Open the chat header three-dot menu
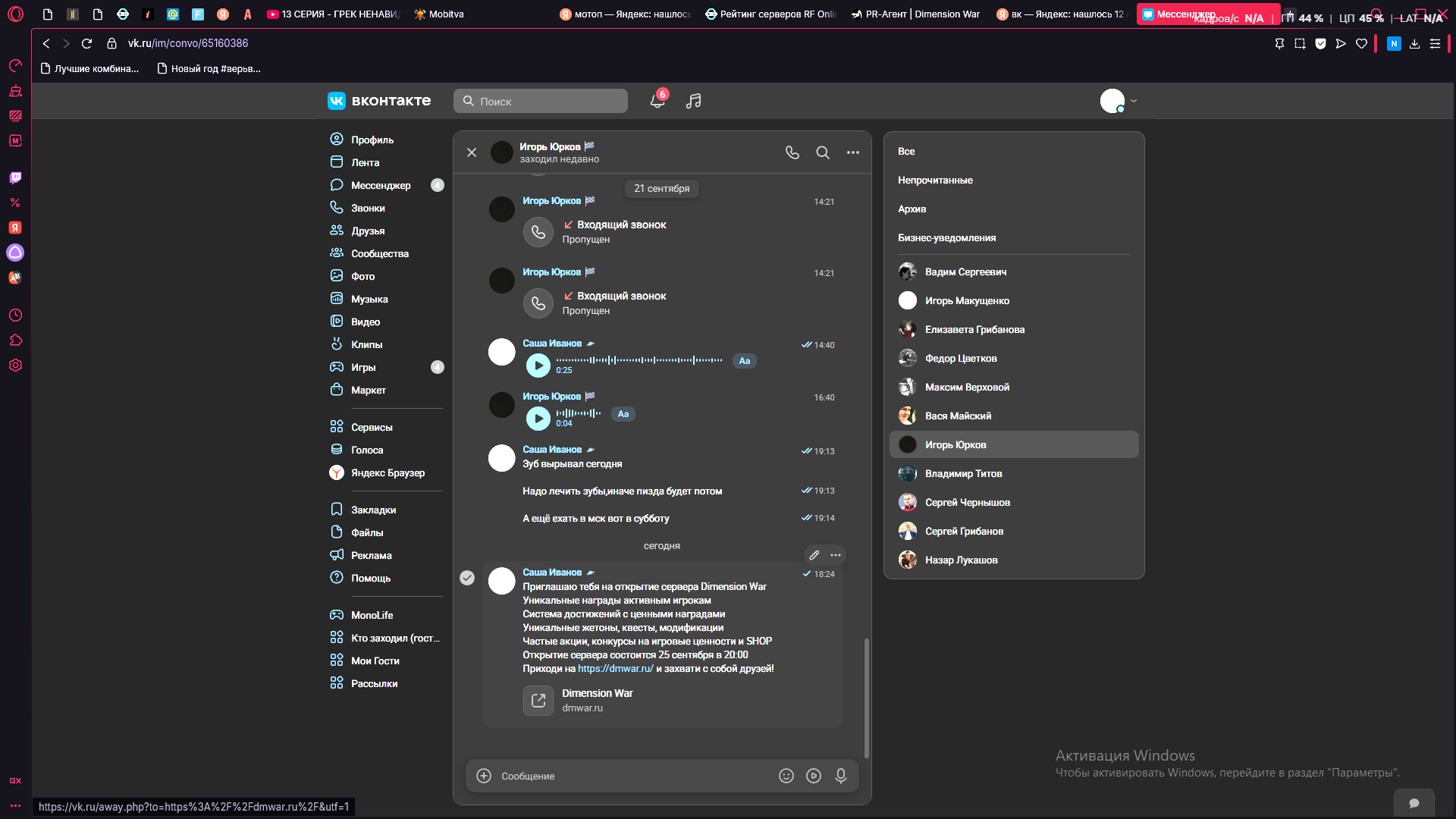Screen dimensions: 1456x819 coord(853,152)
